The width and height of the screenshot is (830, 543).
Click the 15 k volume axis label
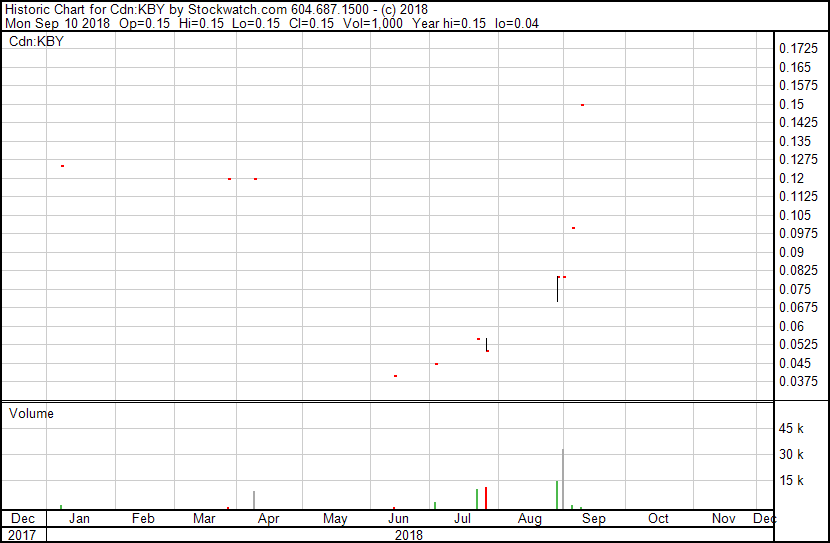791,480
